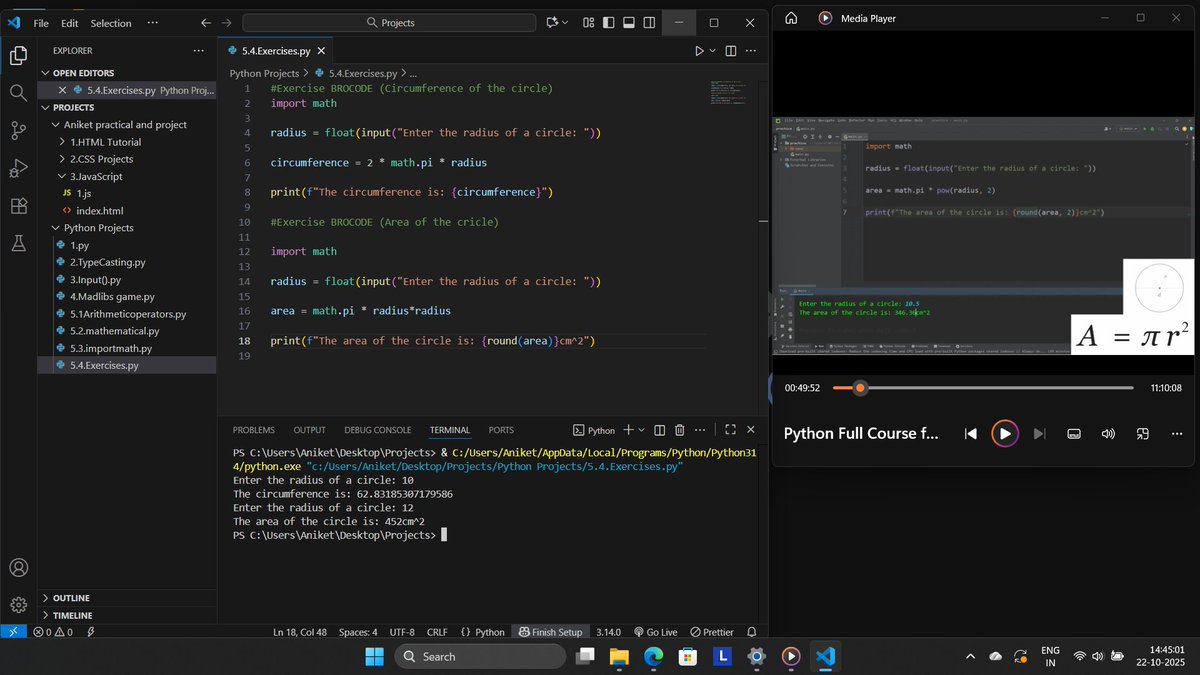Click Prettier in the status bar
This screenshot has width=1200, height=675.
point(711,632)
